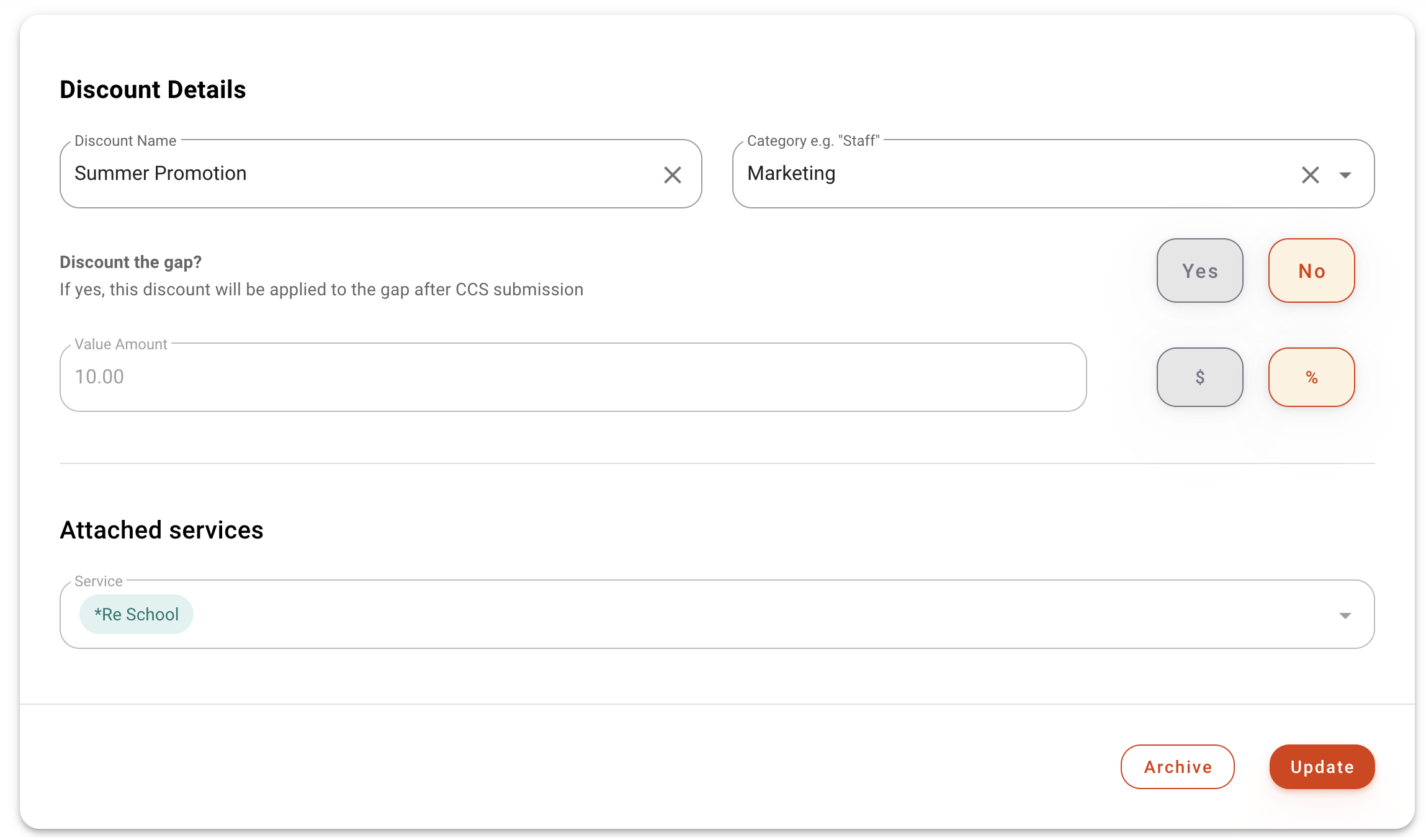The image size is (1426, 840).
Task: Click the Value Amount field label
Action: 121,344
